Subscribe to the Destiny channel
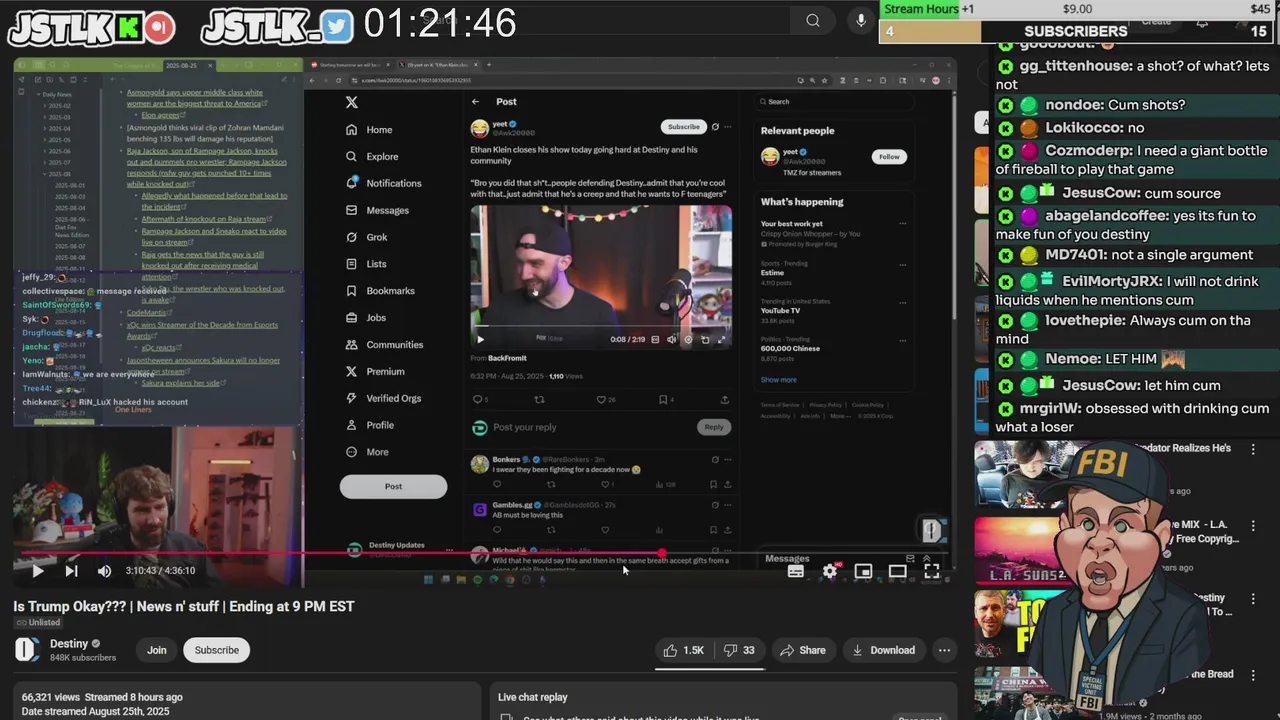This screenshot has width=1280, height=720. click(217, 650)
